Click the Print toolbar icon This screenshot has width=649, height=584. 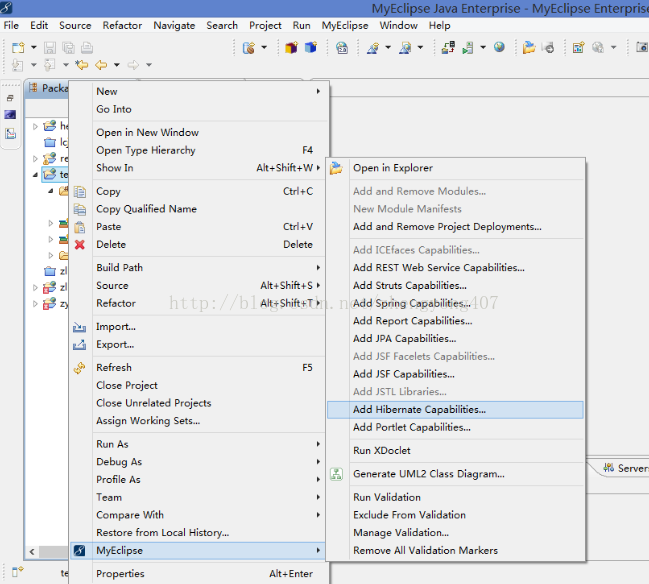87,48
